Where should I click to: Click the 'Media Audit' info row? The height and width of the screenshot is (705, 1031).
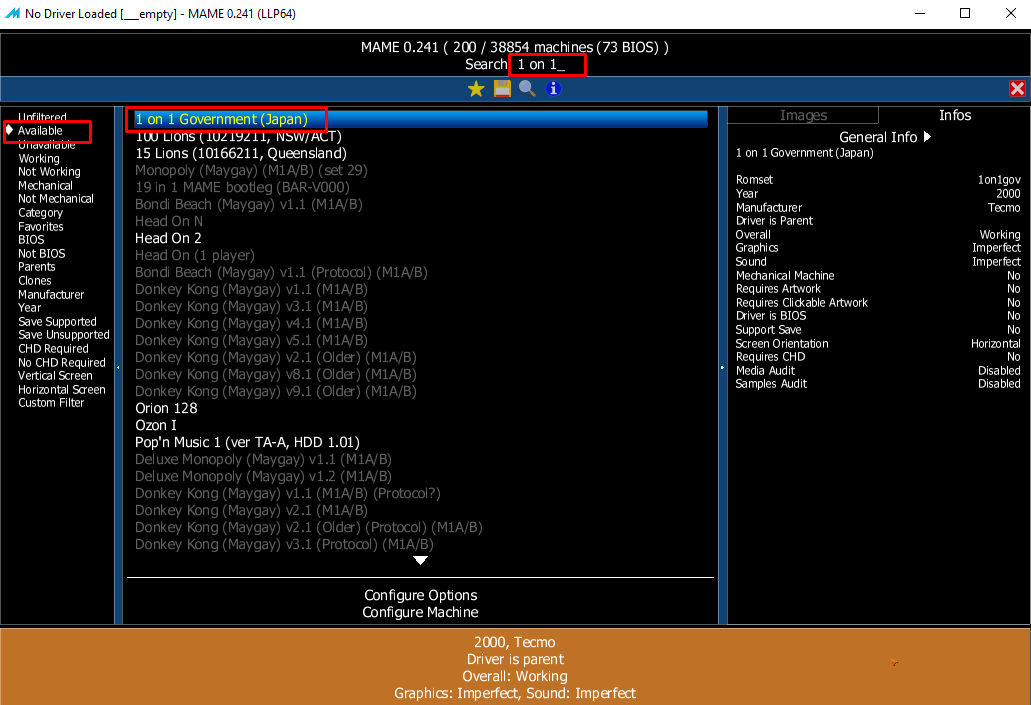coord(878,370)
